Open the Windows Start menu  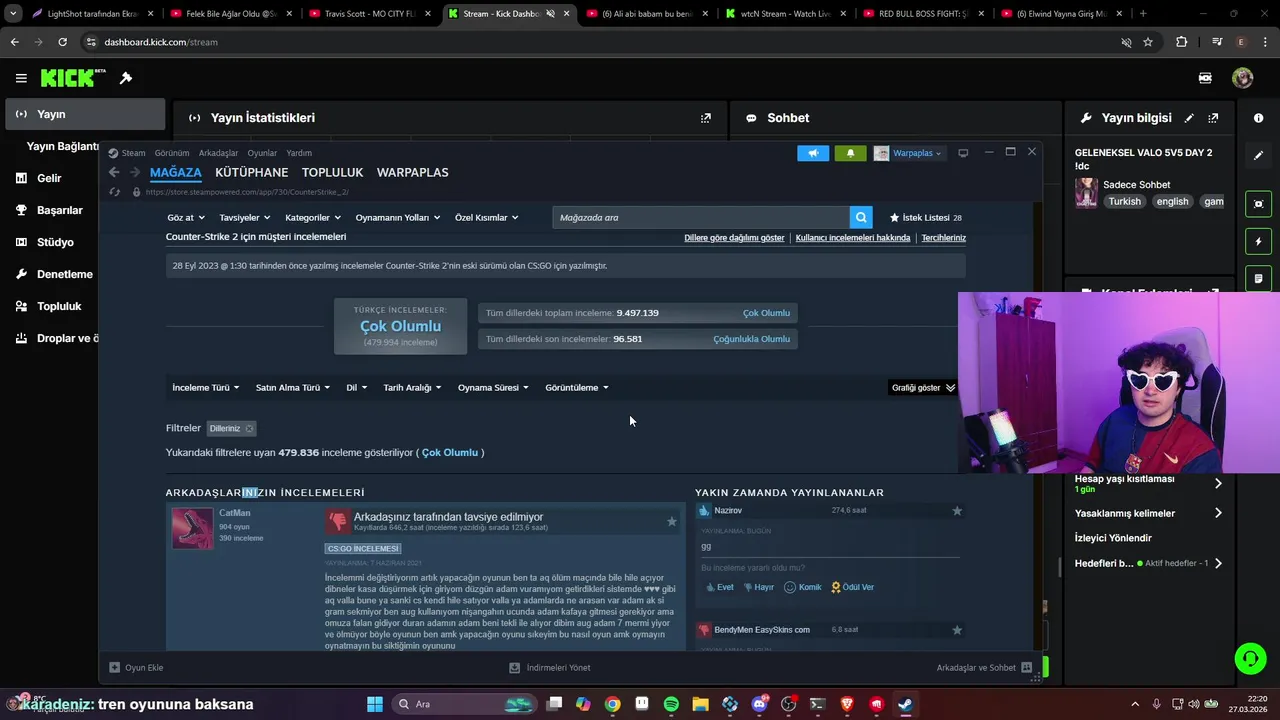(x=375, y=704)
